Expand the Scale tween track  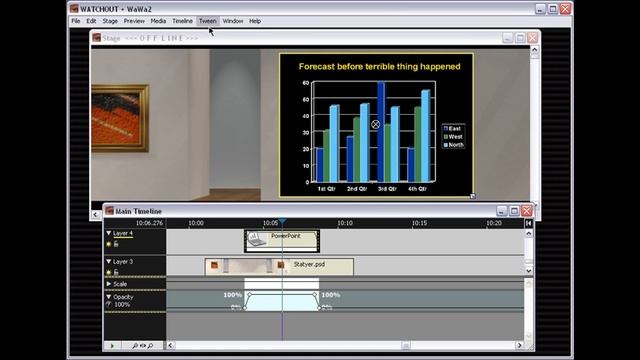pyautogui.click(x=109, y=284)
